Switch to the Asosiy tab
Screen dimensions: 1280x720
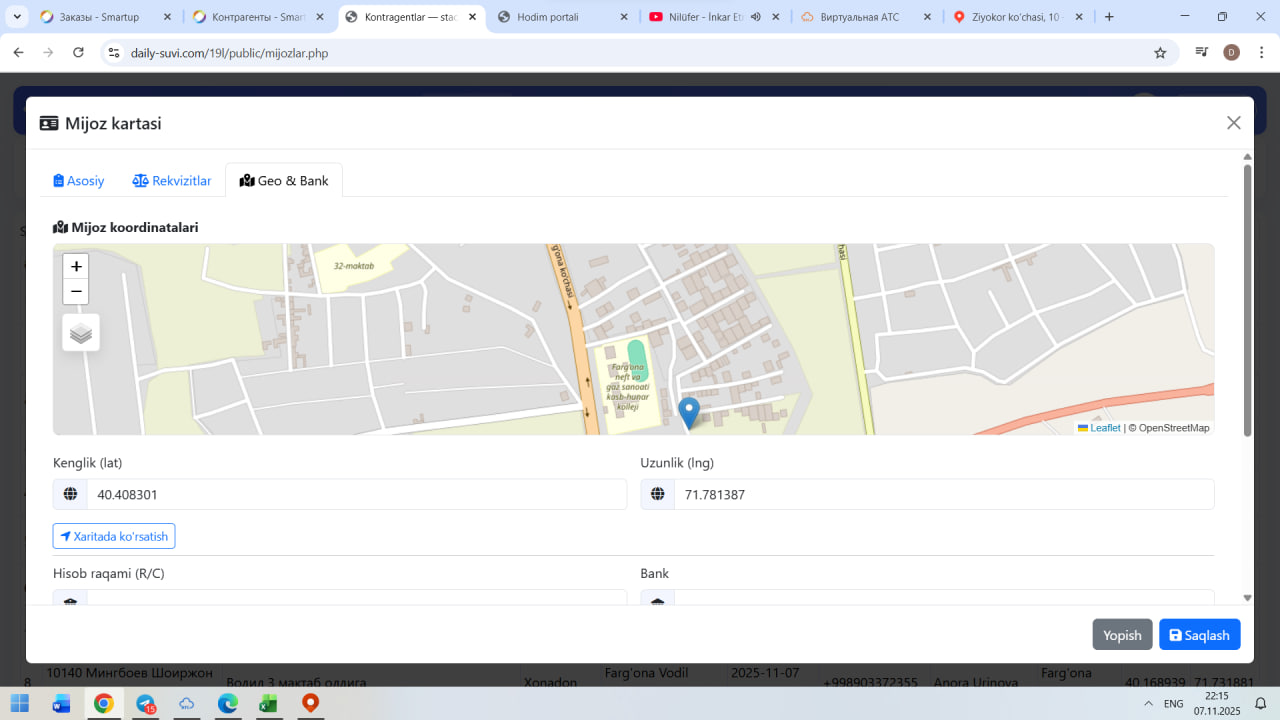click(x=79, y=181)
